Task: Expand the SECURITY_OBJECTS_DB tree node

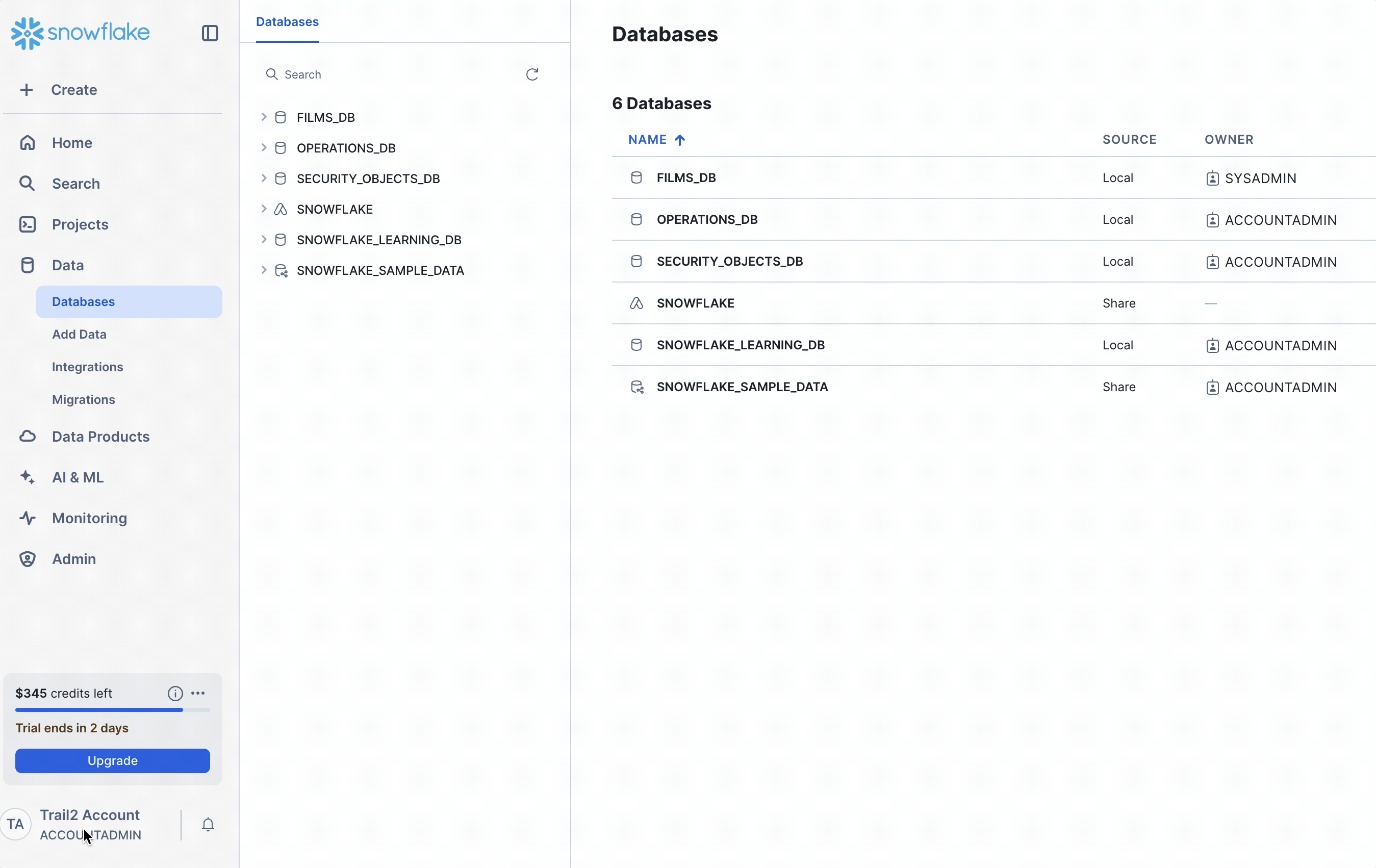Action: [x=264, y=178]
